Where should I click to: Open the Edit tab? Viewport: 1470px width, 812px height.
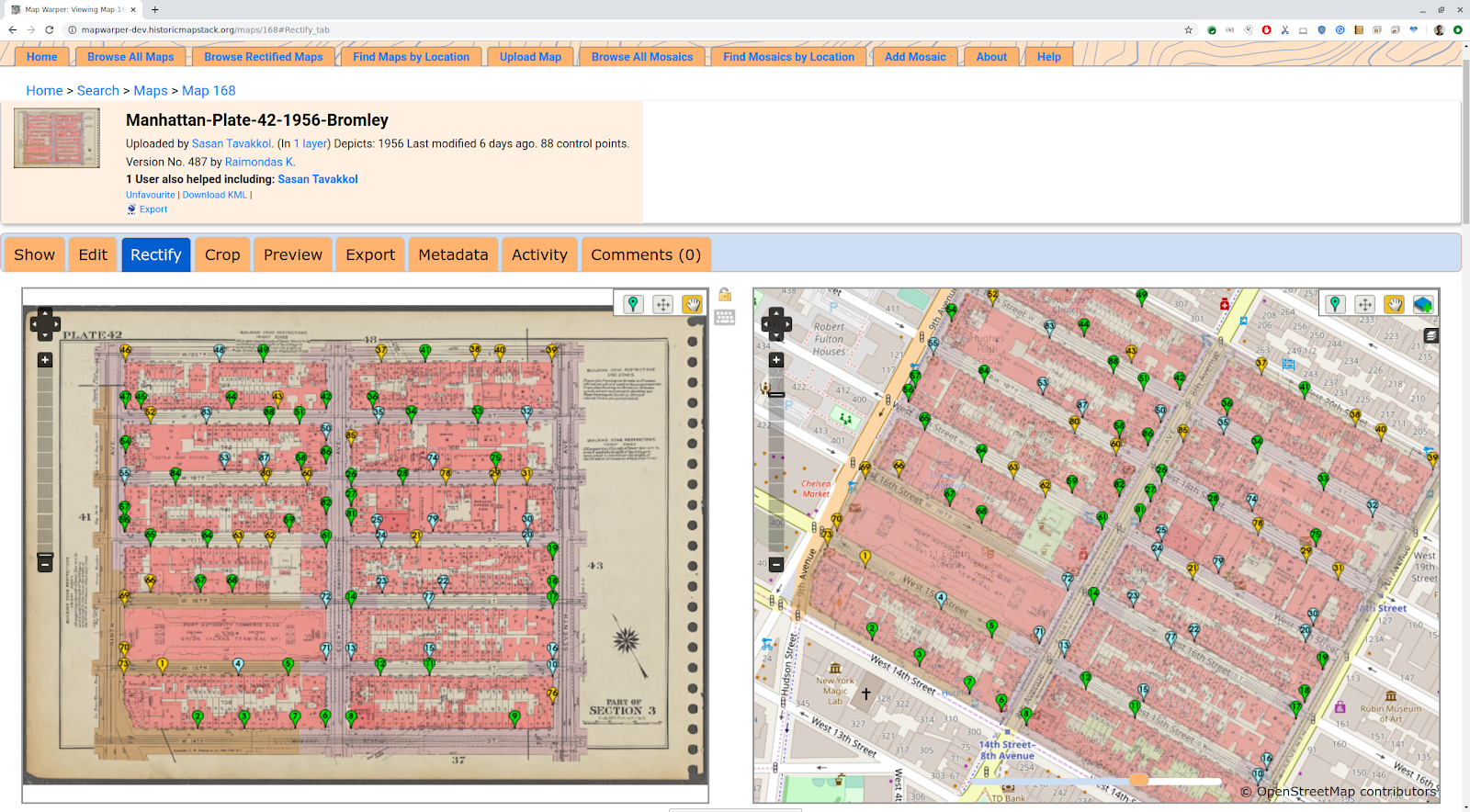coord(93,254)
